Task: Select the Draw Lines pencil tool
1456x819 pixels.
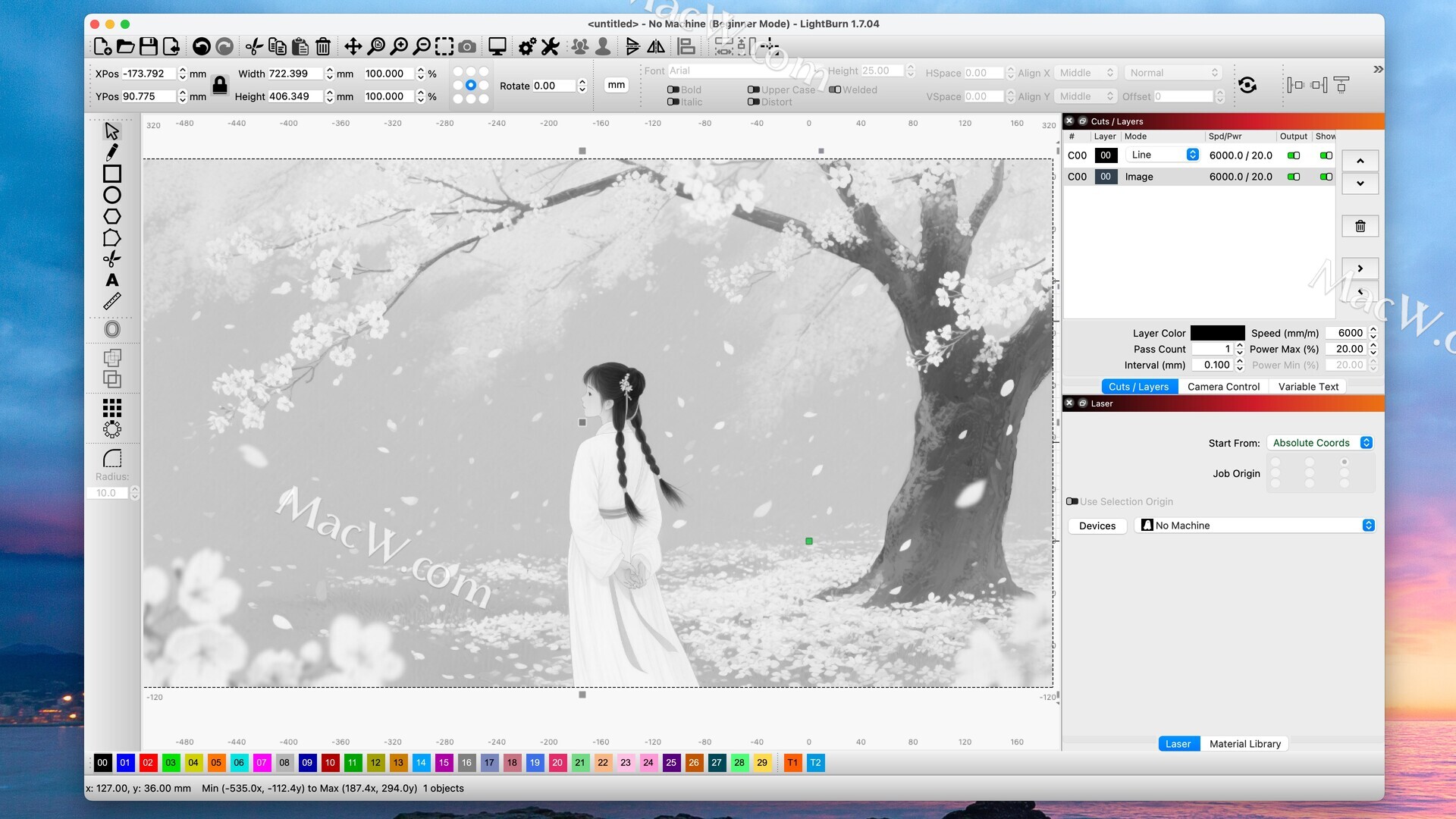Action: pyautogui.click(x=111, y=152)
